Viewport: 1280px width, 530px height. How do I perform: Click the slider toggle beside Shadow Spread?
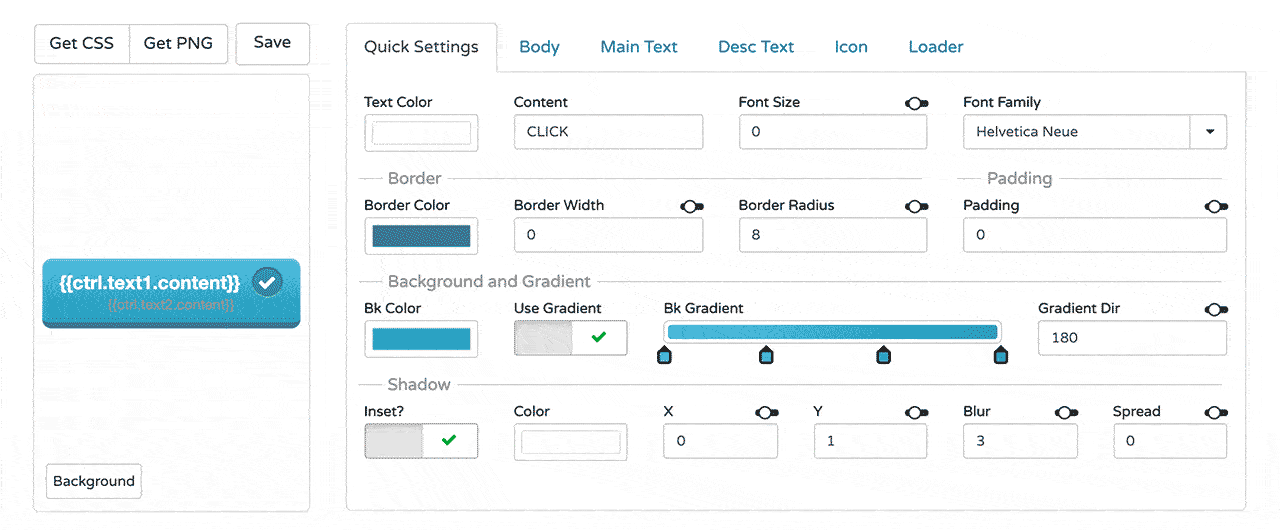click(1216, 412)
